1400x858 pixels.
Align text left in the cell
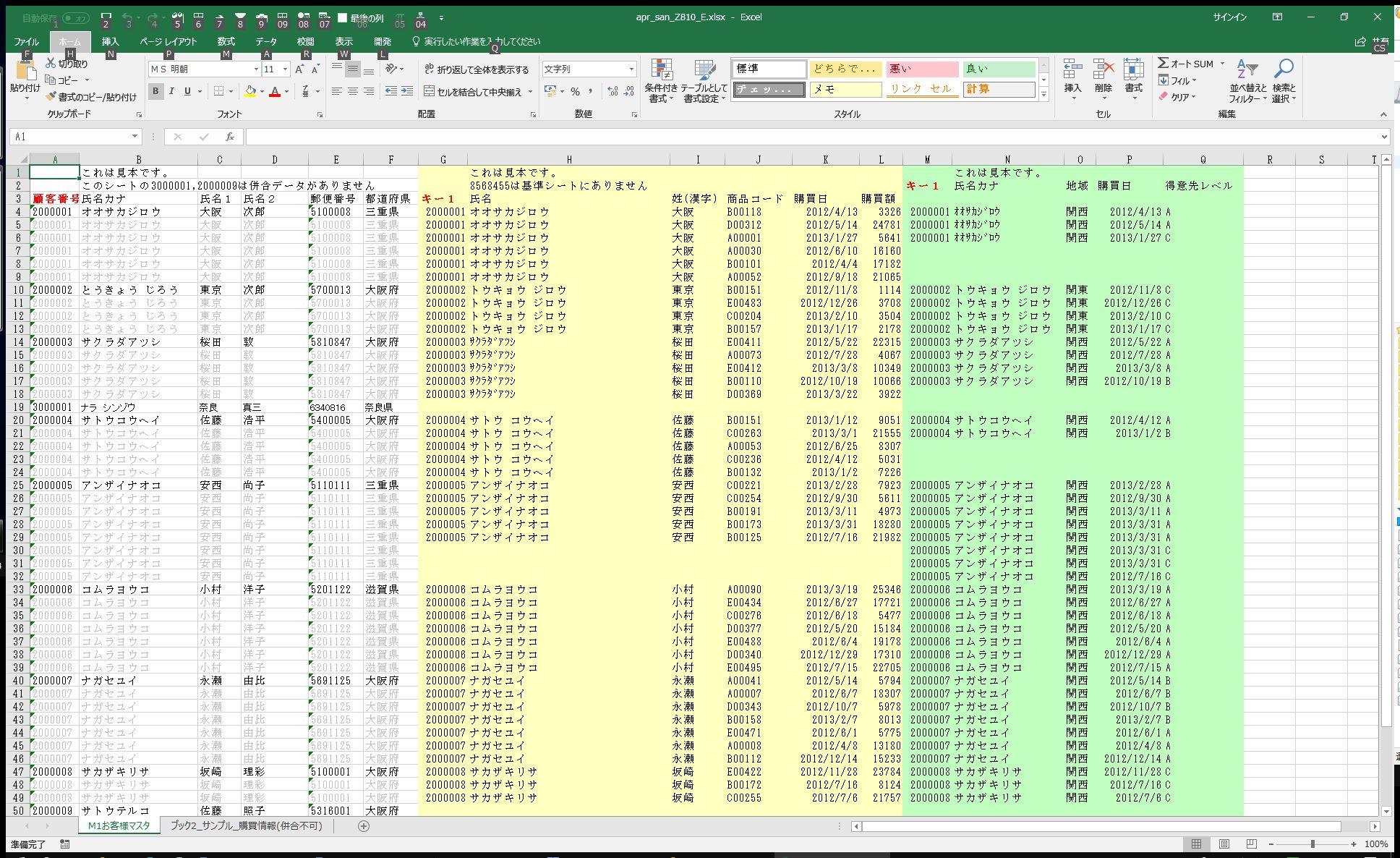point(337,91)
